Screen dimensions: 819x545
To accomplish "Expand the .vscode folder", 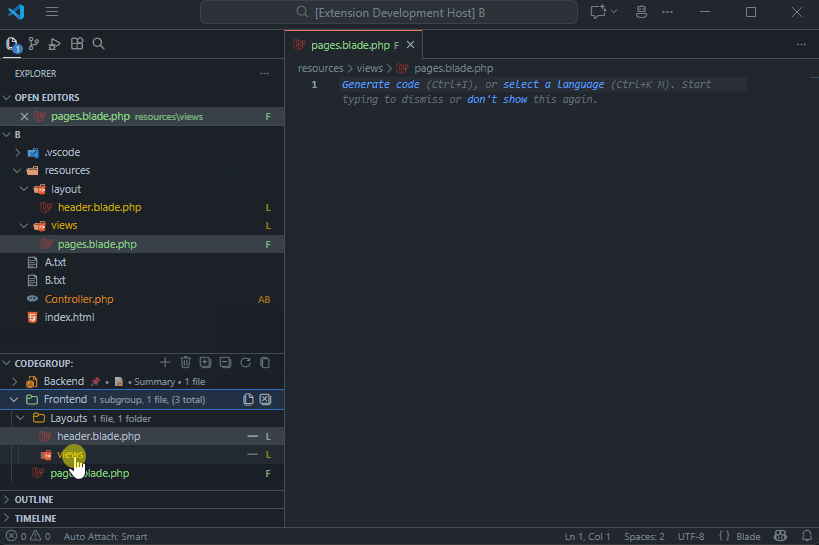I will (17, 153).
